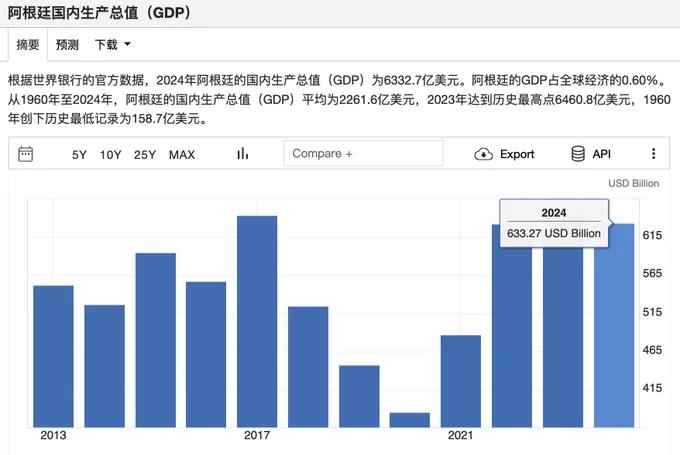Click the shortest bar for 2020

[x=410, y=420]
